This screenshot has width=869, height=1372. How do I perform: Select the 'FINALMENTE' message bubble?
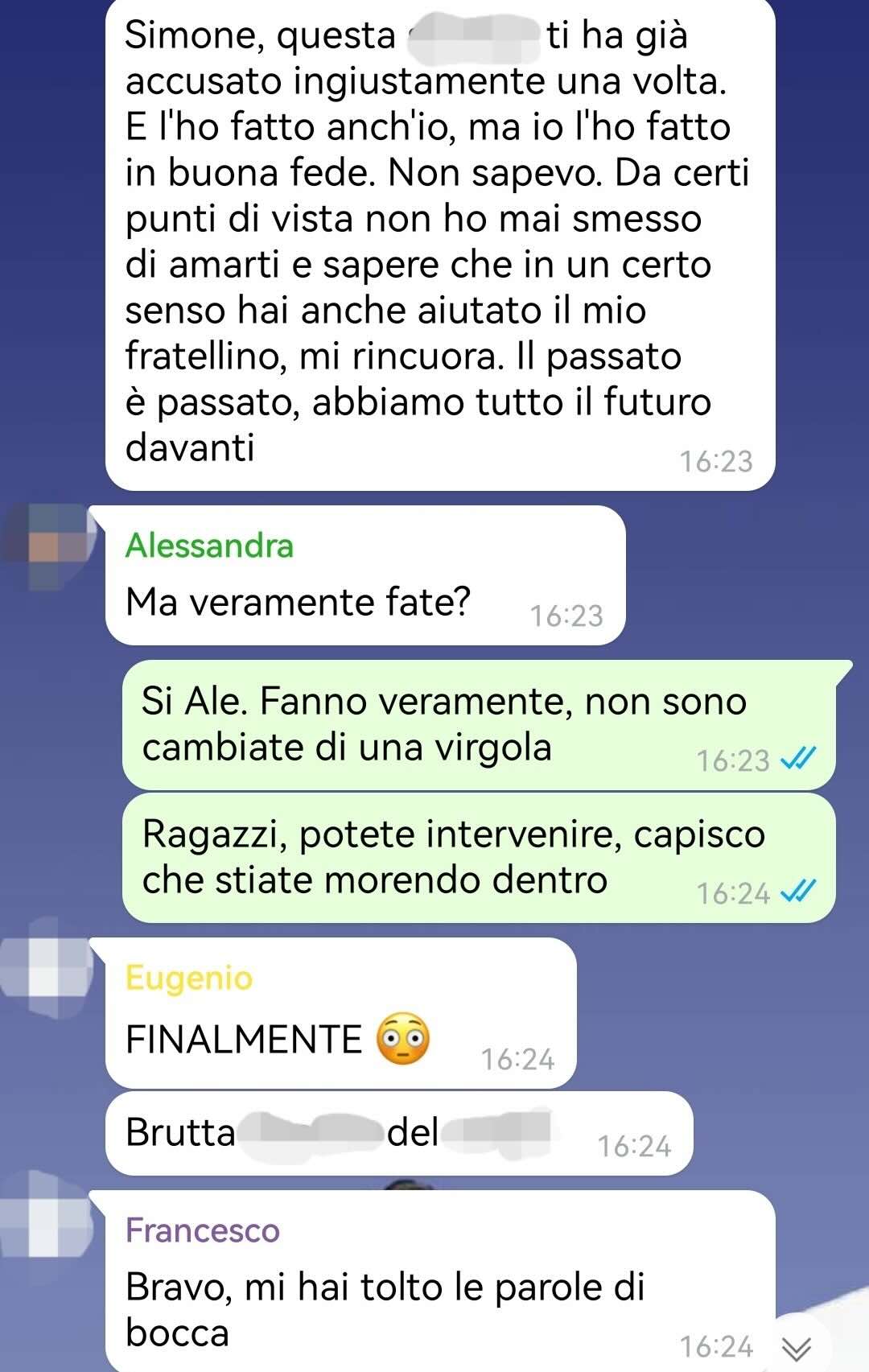click(341, 1013)
